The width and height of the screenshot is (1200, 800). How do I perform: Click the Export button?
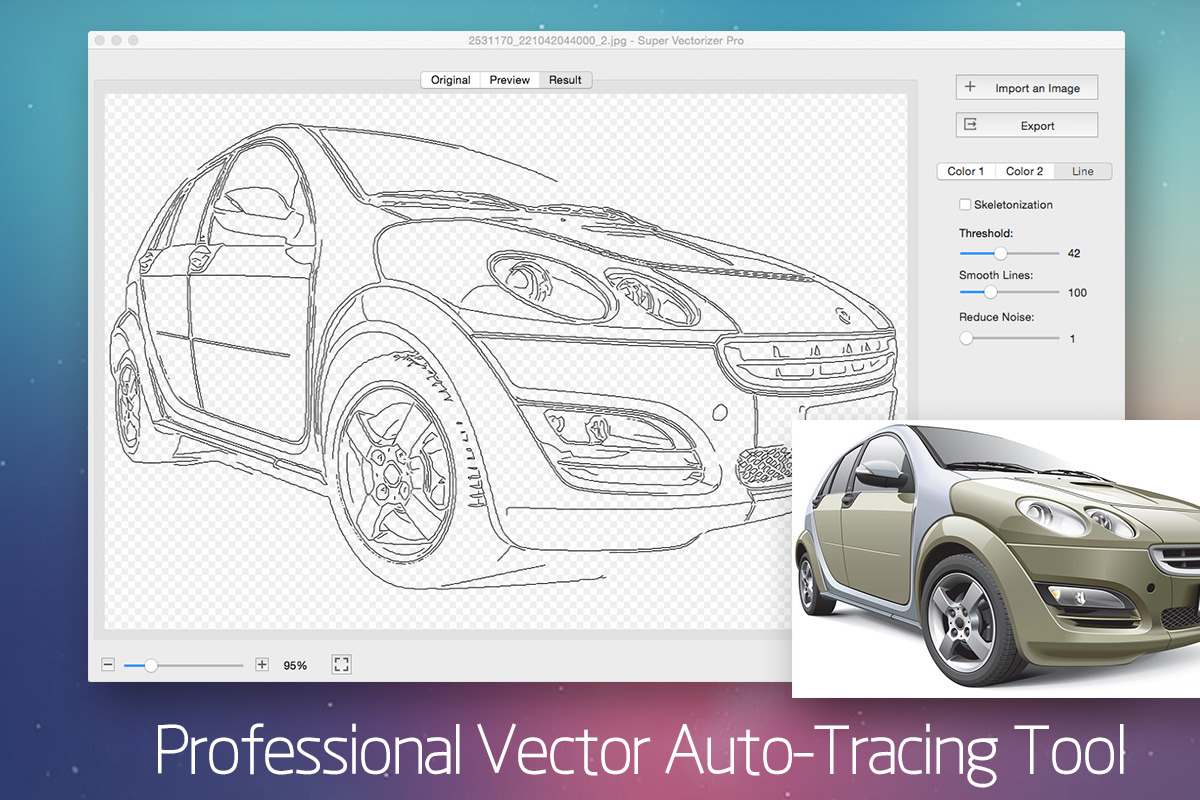(1026, 126)
